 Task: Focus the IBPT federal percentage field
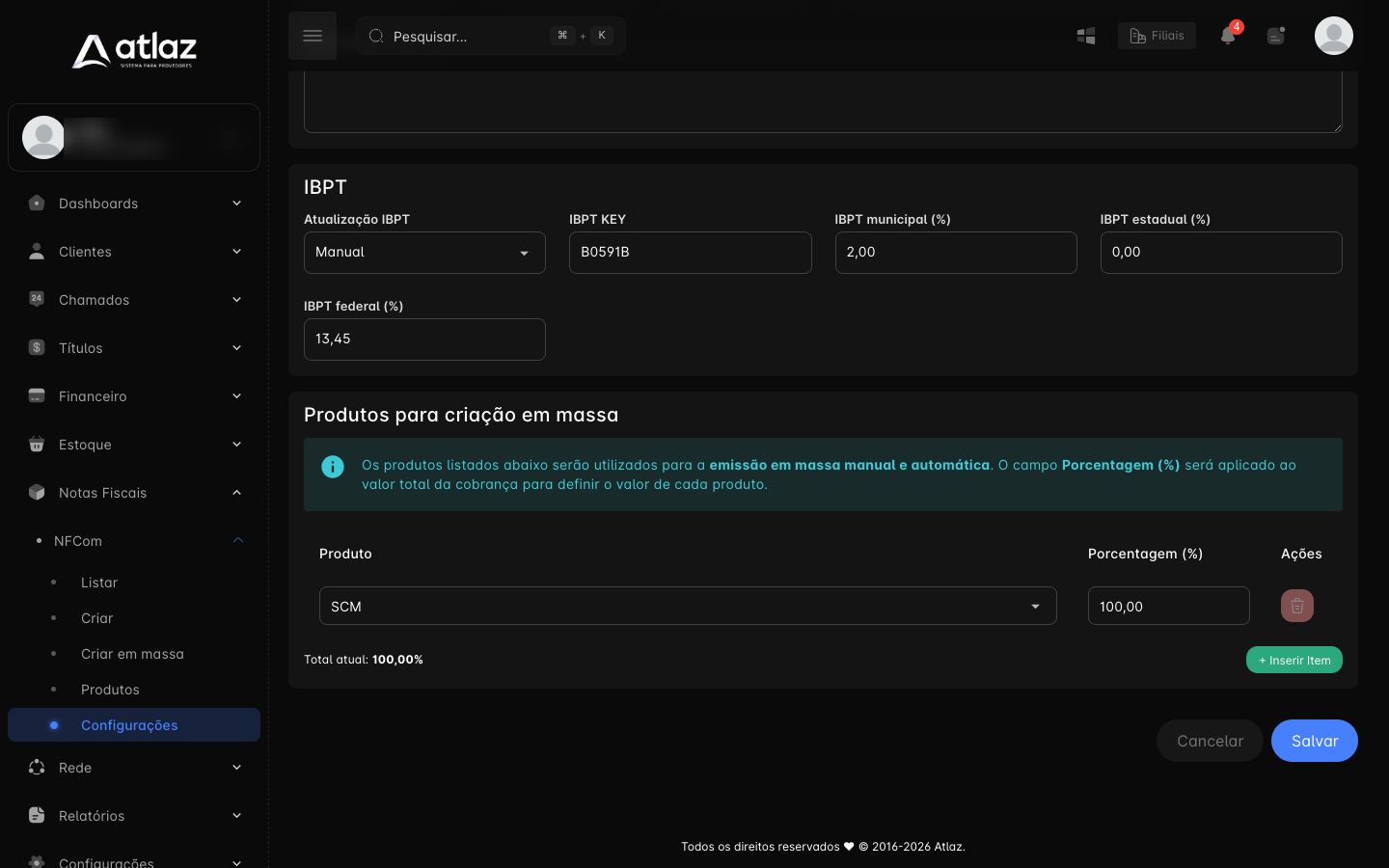[x=424, y=339]
